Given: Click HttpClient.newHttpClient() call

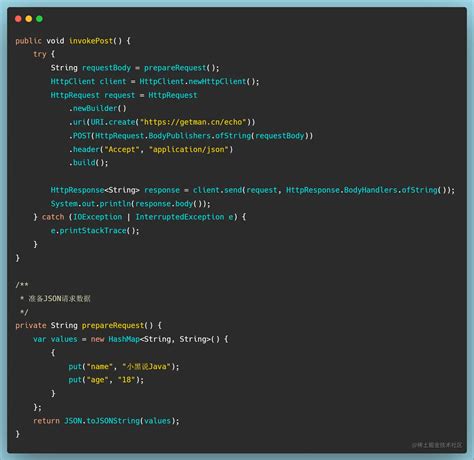Looking at the screenshot, I should (x=199, y=82).
